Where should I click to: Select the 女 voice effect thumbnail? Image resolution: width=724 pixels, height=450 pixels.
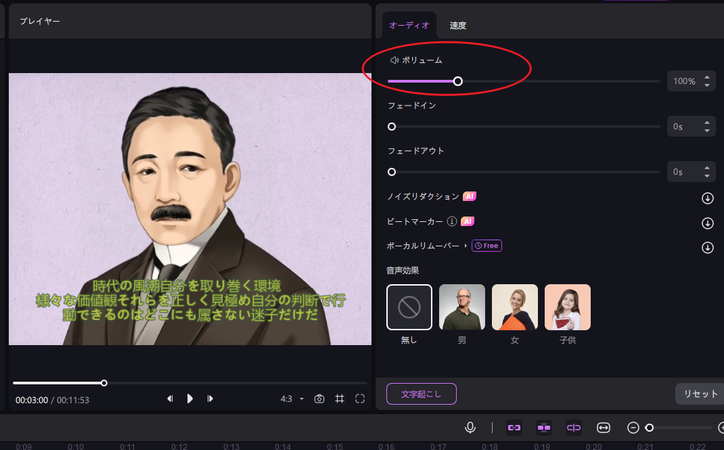tap(515, 307)
